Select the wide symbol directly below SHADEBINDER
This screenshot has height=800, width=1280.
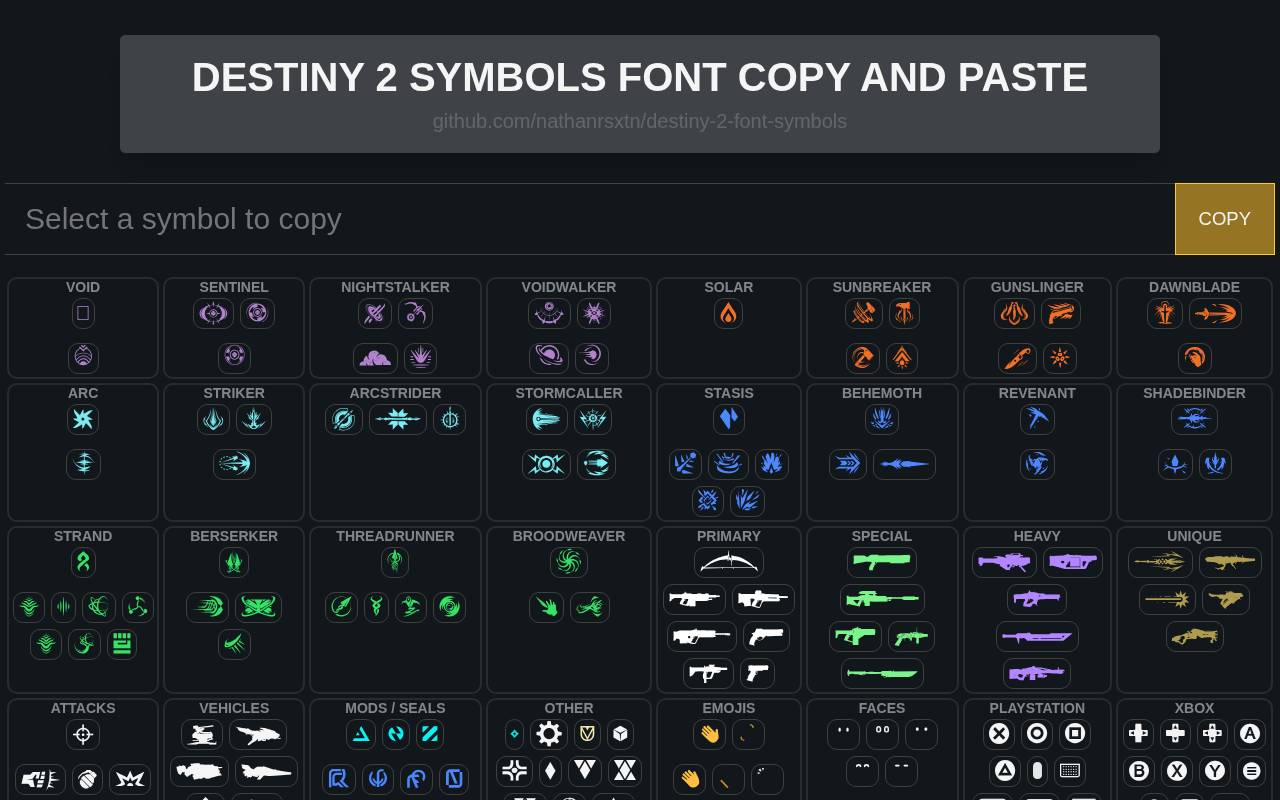tap(1194, 420)
